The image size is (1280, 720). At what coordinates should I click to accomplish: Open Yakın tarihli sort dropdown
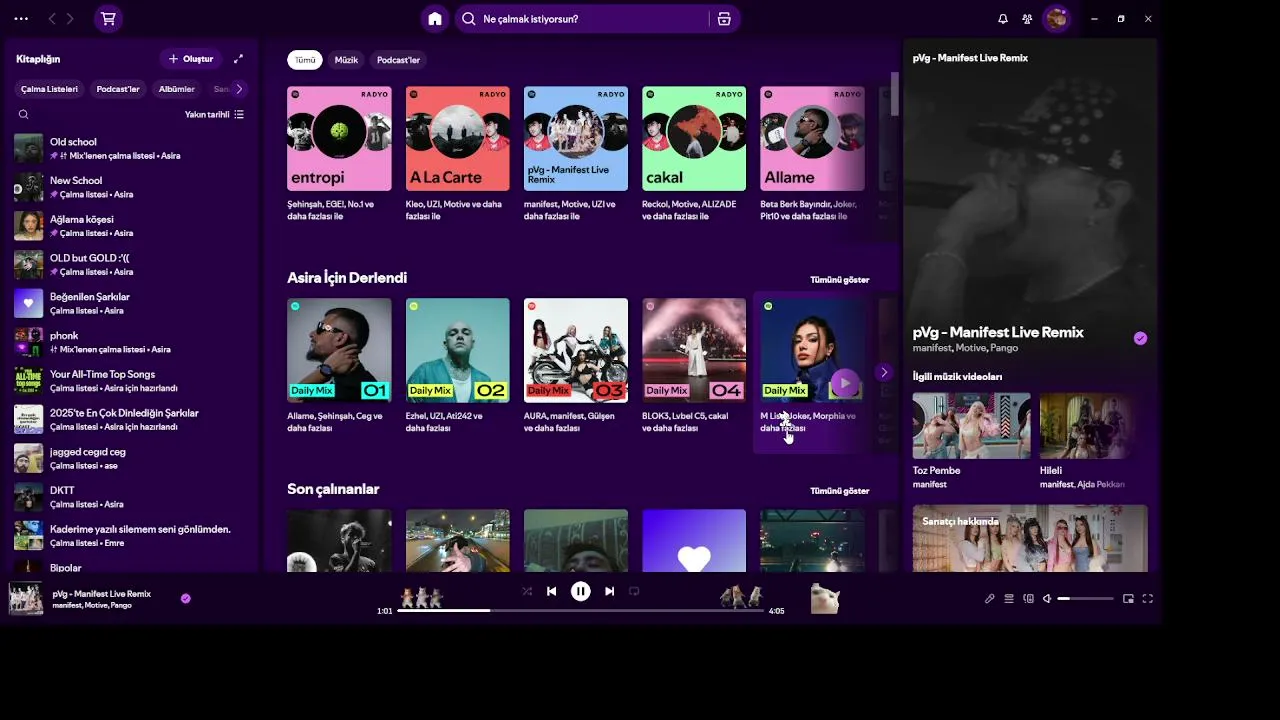(x=214, y=114)
